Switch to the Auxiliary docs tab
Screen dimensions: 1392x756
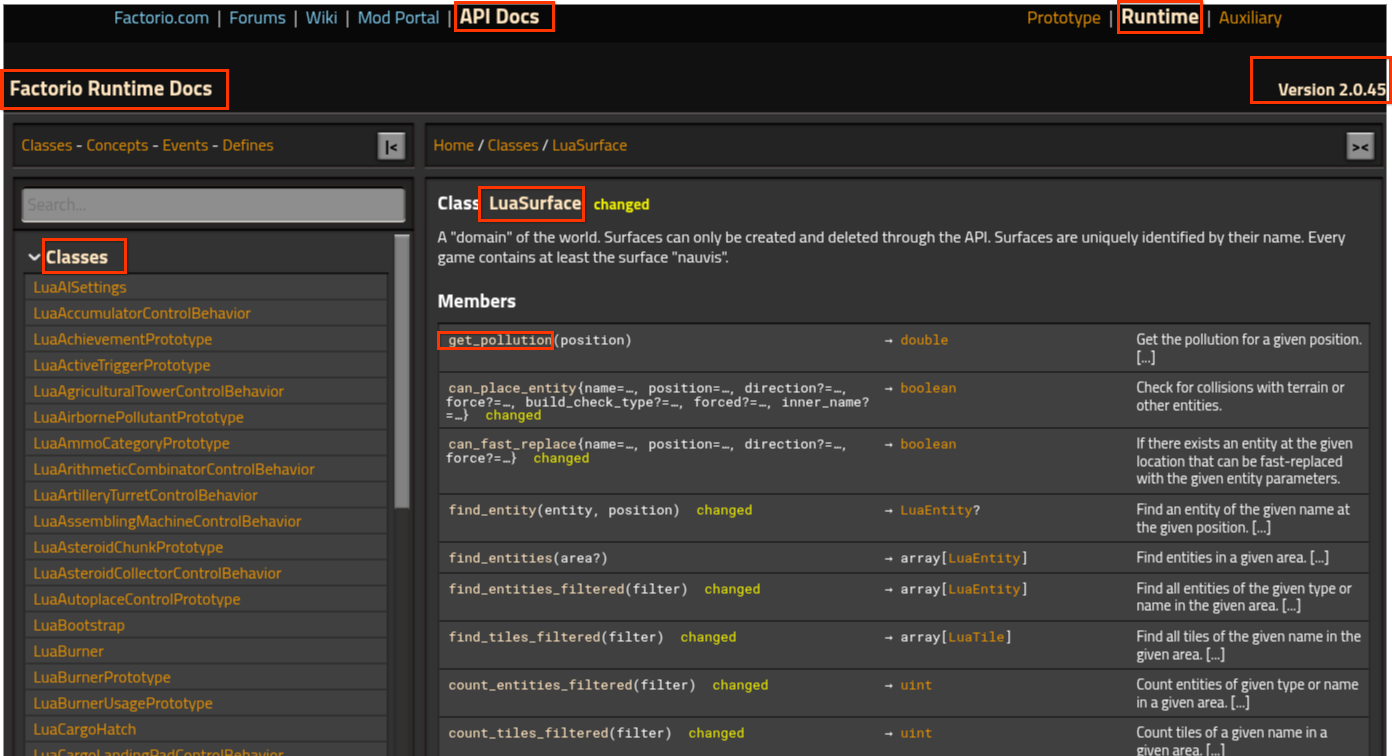point(1249,18)
